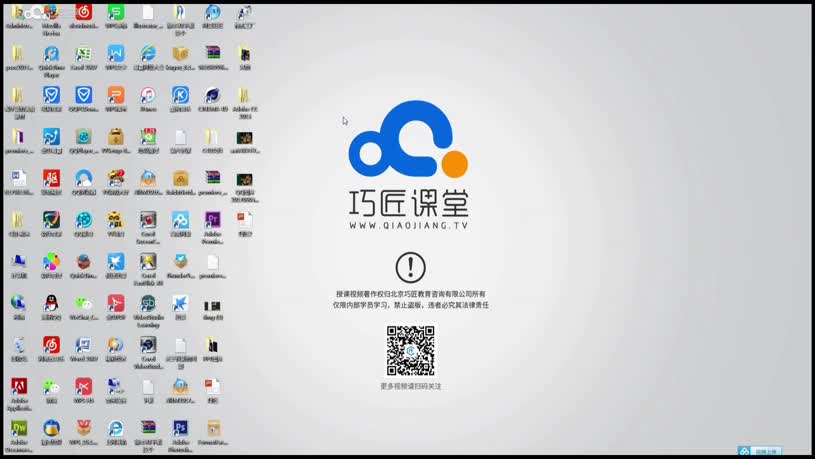This screenshot has width=815, height=459.
Task: Select the red Adobe Application Manager icon
Action: click(x=19, y=386)
